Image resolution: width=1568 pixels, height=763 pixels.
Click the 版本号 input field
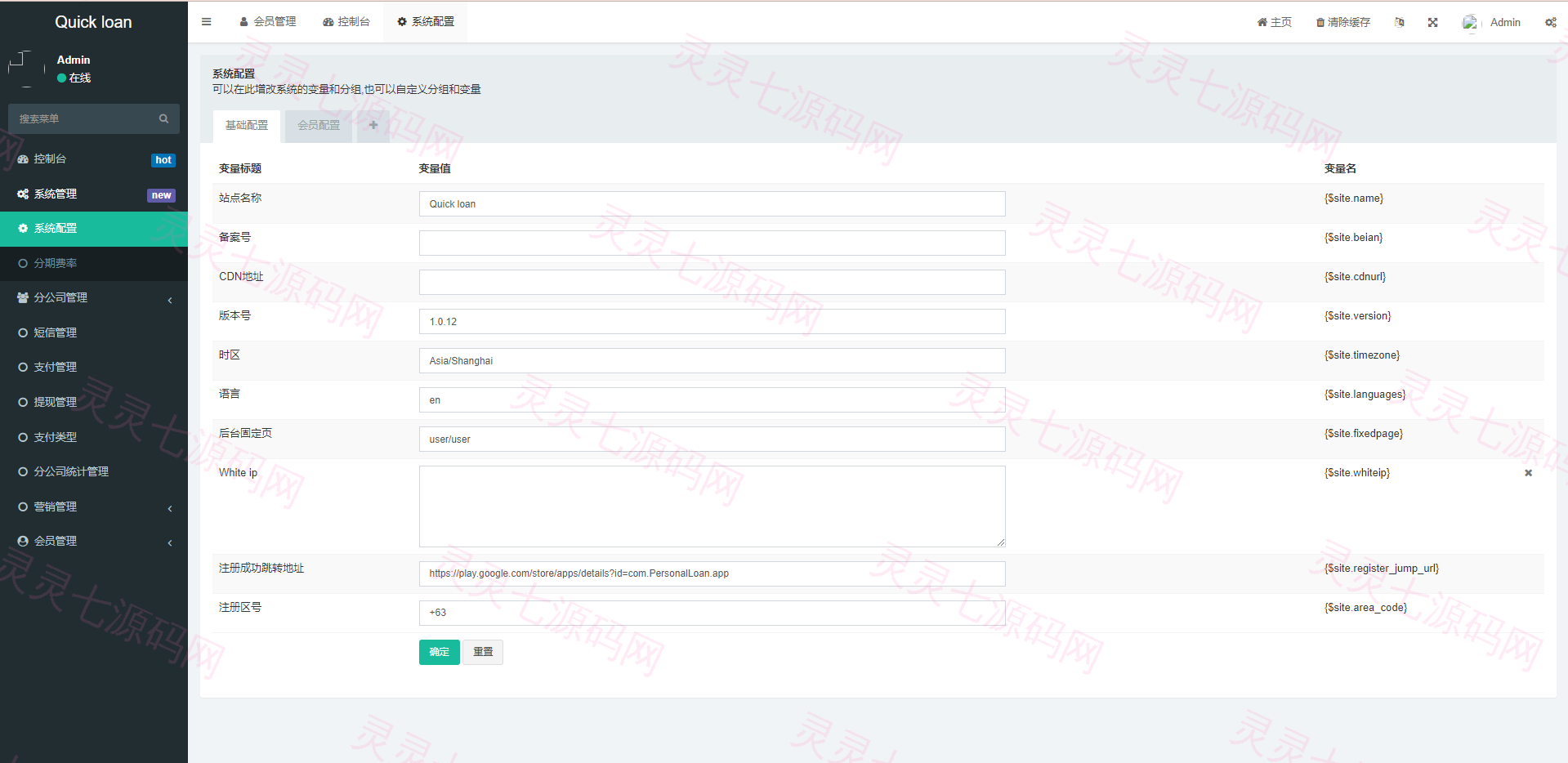click(x=712, y=322)
